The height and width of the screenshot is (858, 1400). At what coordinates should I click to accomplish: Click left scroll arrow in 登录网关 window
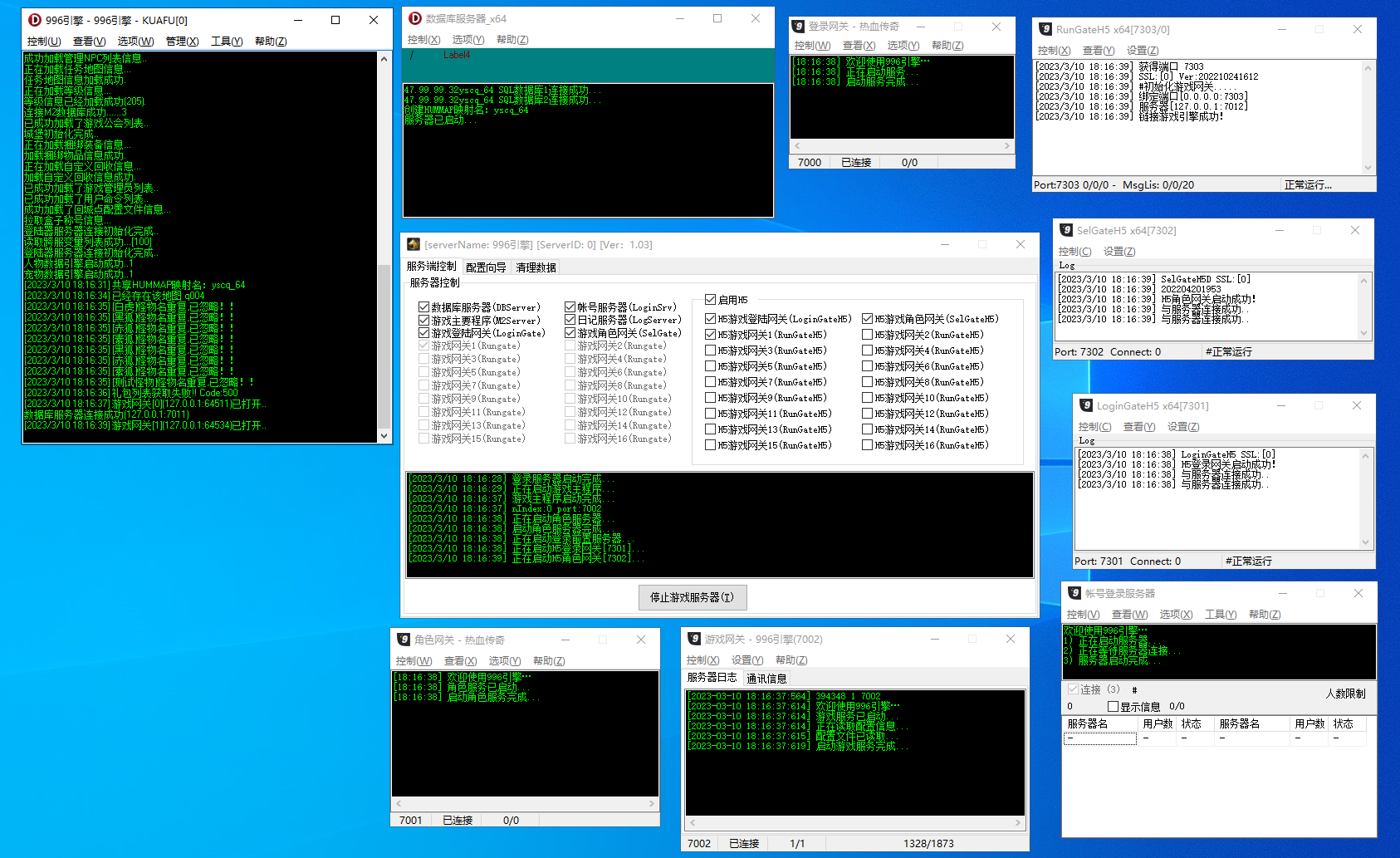pos(796,146)
